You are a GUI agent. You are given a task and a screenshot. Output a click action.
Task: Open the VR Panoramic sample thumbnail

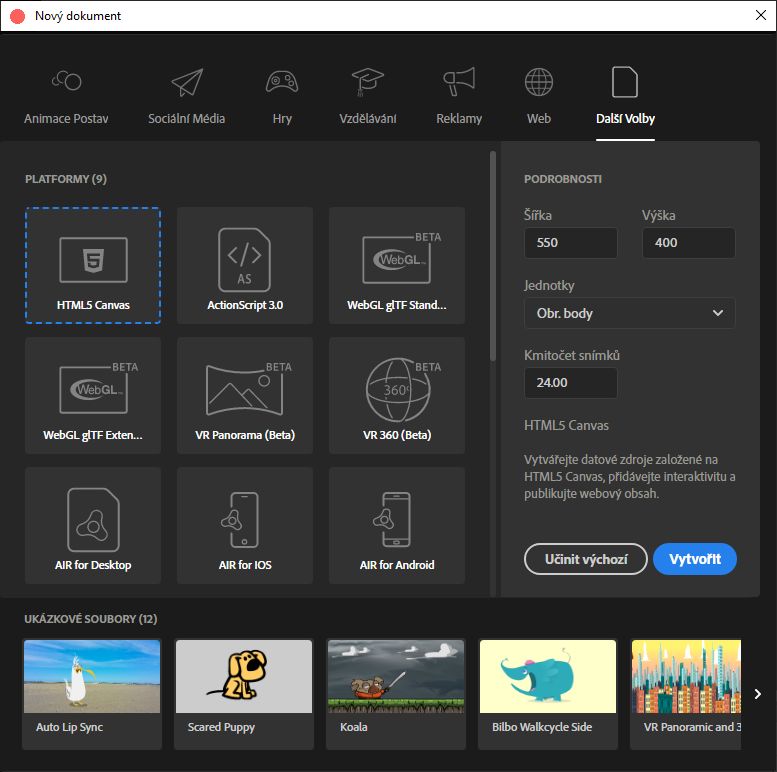coord(686,677)
